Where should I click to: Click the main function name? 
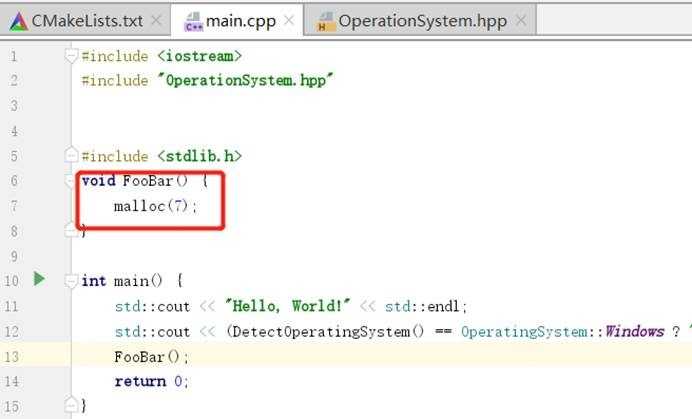tap(131, 281)
